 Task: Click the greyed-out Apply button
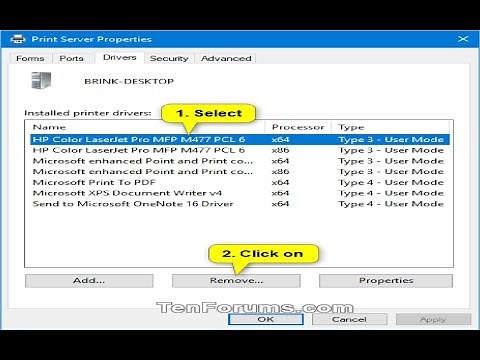click(x=433, y=319)
